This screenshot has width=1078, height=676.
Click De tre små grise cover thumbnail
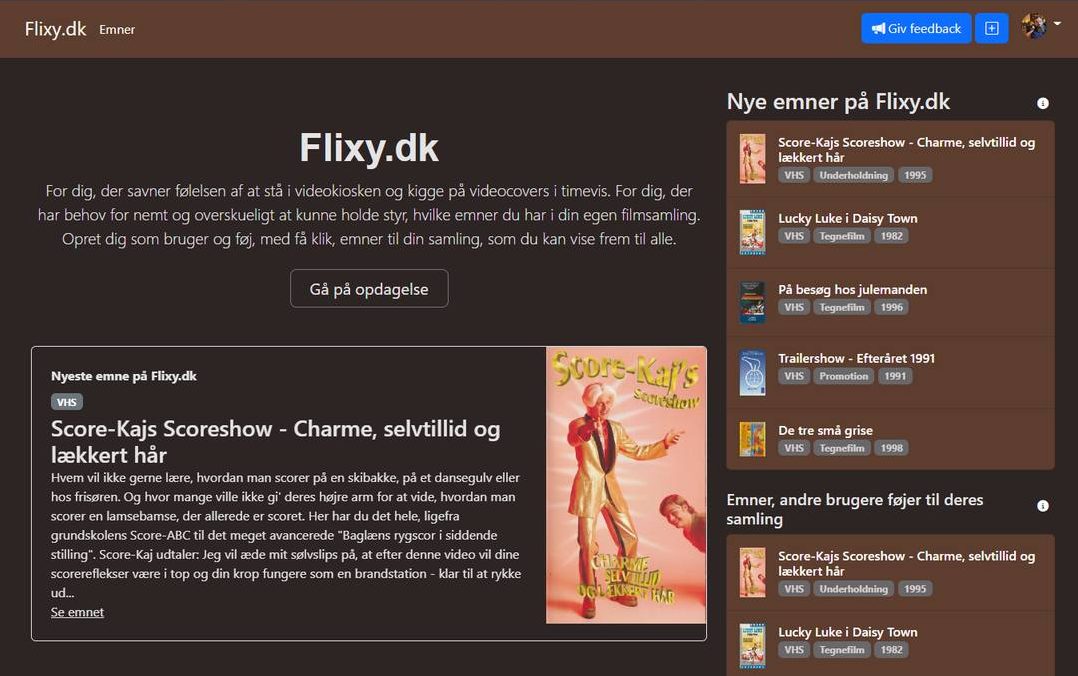[752, 439]
